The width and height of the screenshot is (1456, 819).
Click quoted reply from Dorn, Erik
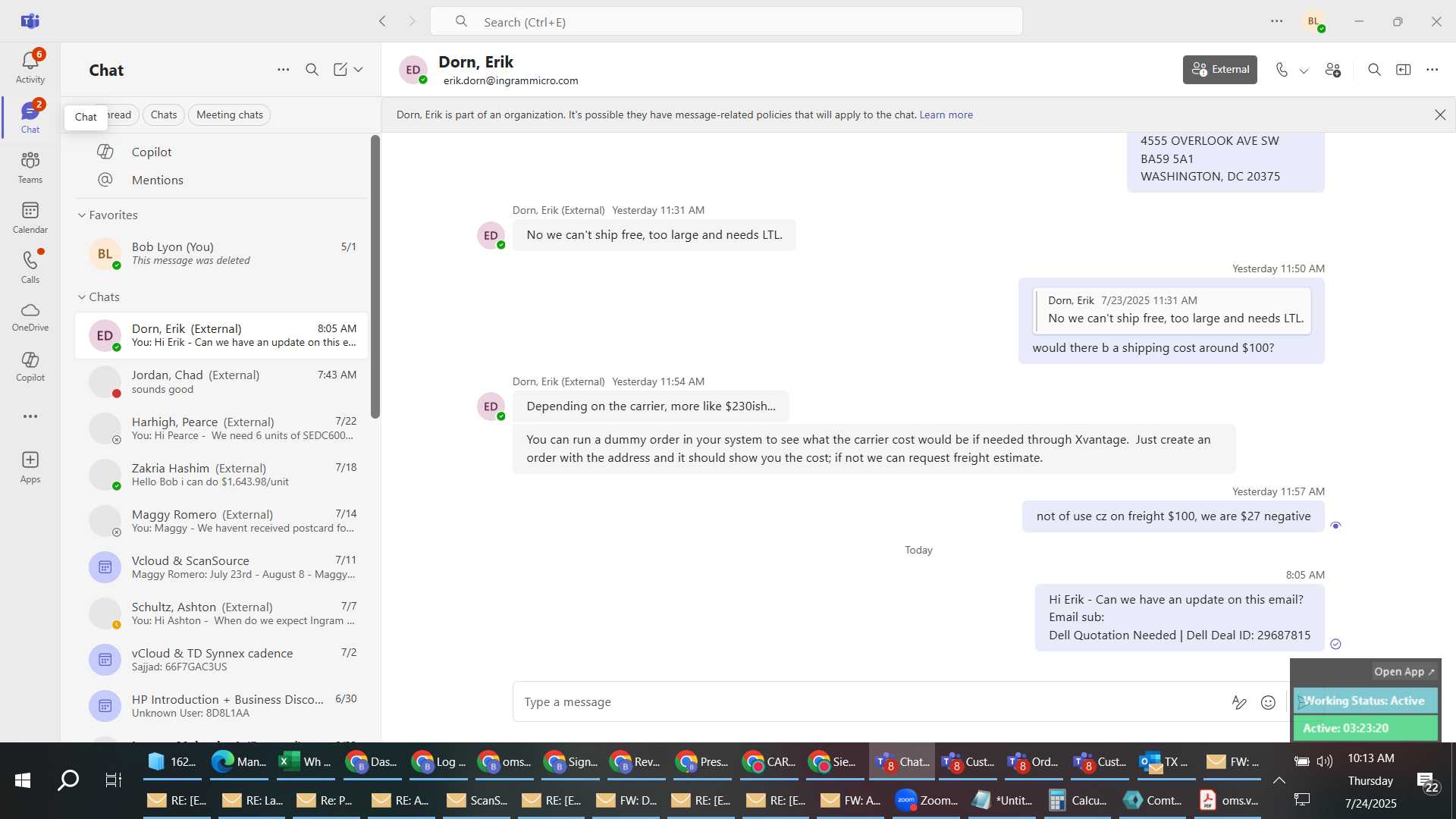(x=1172, y=310)
